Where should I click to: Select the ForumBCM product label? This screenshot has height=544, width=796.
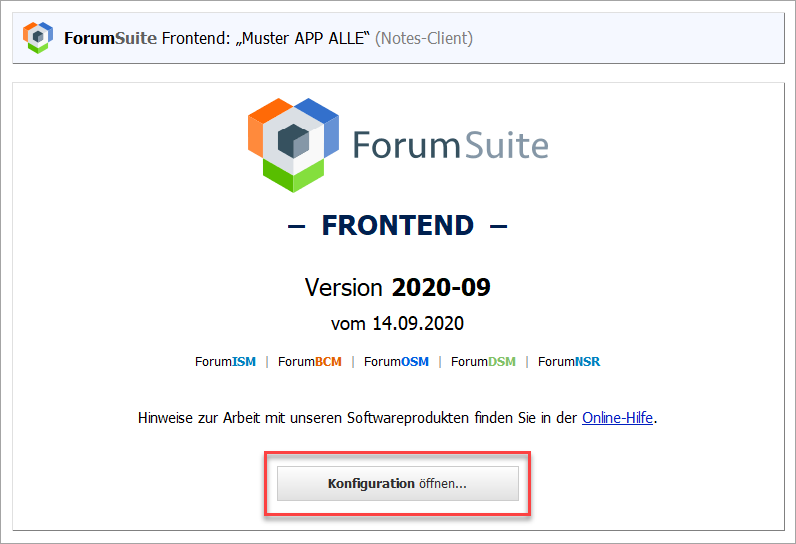point(310,362)
